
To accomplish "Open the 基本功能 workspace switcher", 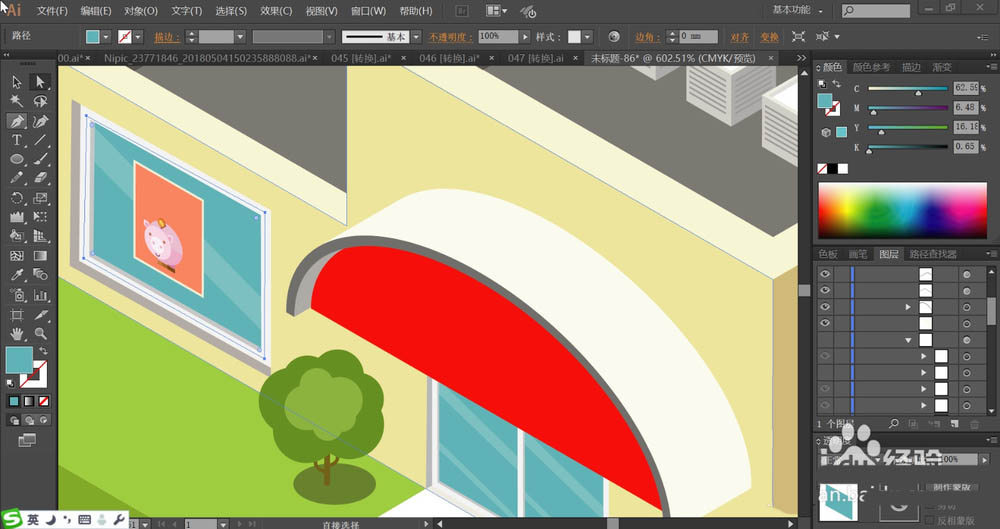I will (x=797, y=10).
